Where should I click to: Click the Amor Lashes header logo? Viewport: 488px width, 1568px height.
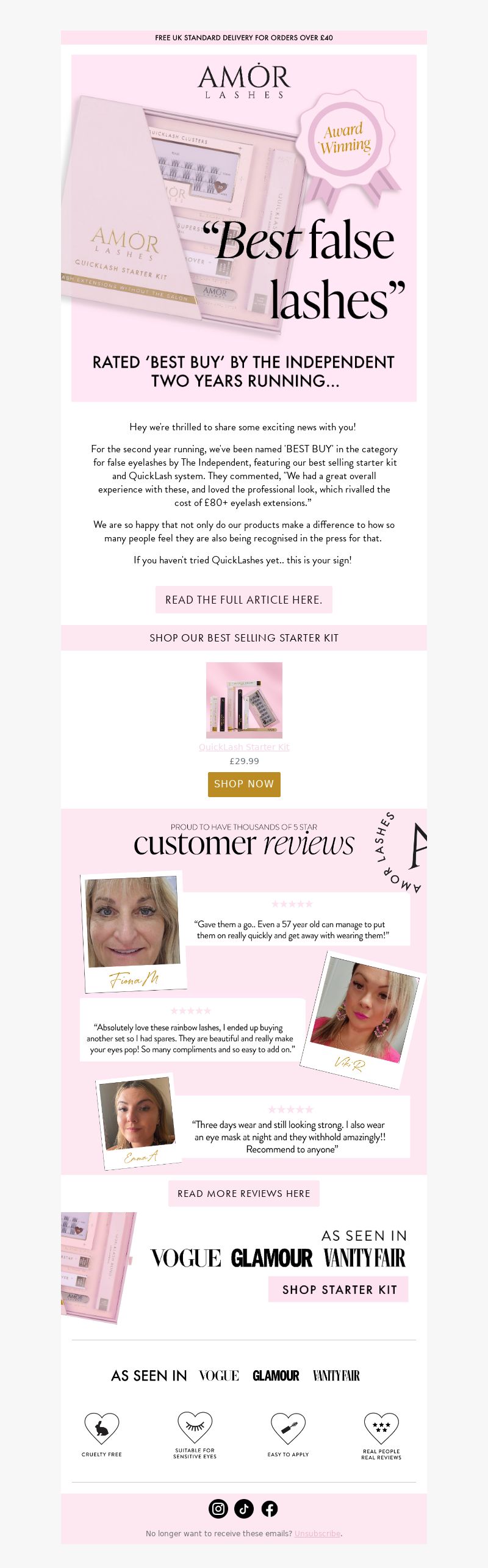[244, 81]
